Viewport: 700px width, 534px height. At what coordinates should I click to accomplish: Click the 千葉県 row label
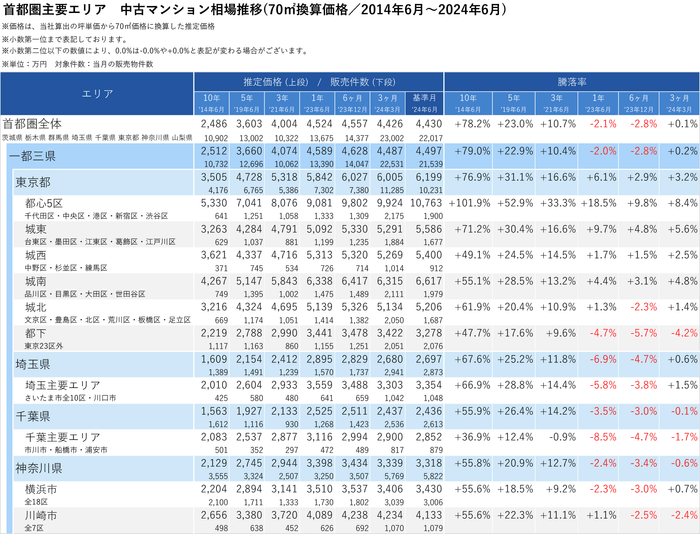point(33,417)
